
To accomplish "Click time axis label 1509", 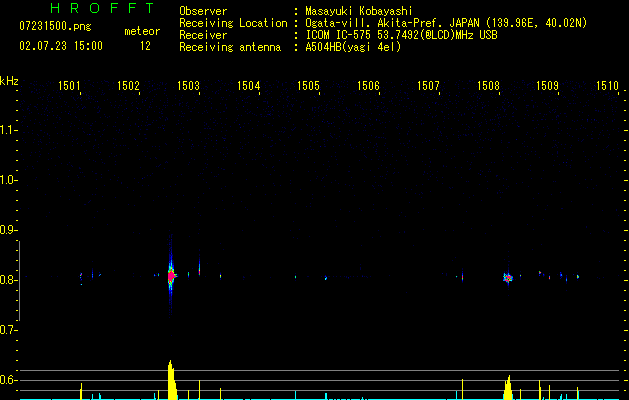I will pyautogui.click(x=548, y=85).
